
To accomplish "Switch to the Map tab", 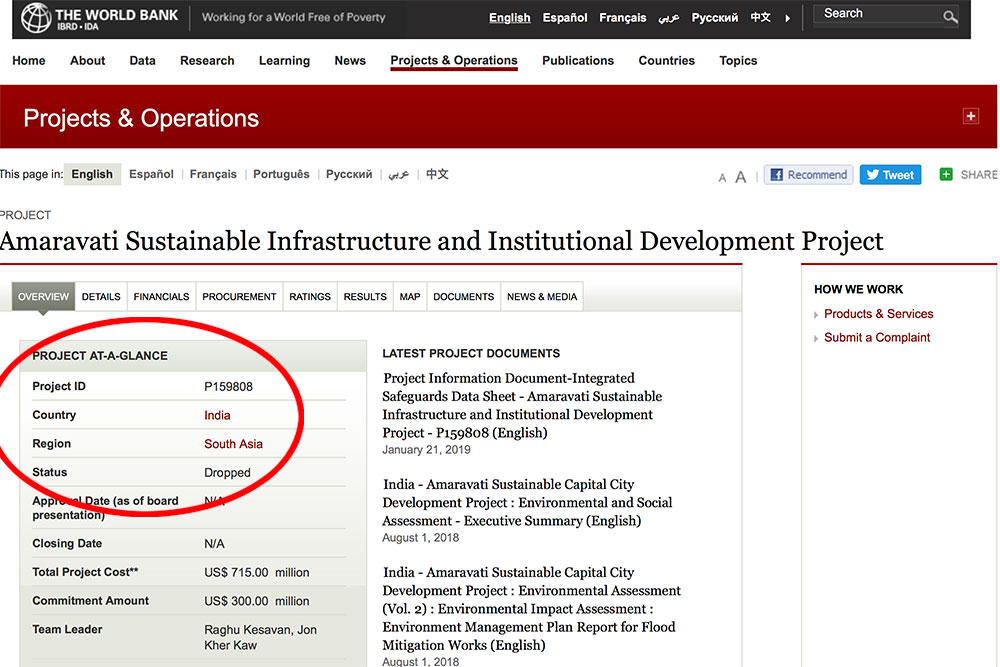I will (x=410, y=297).
